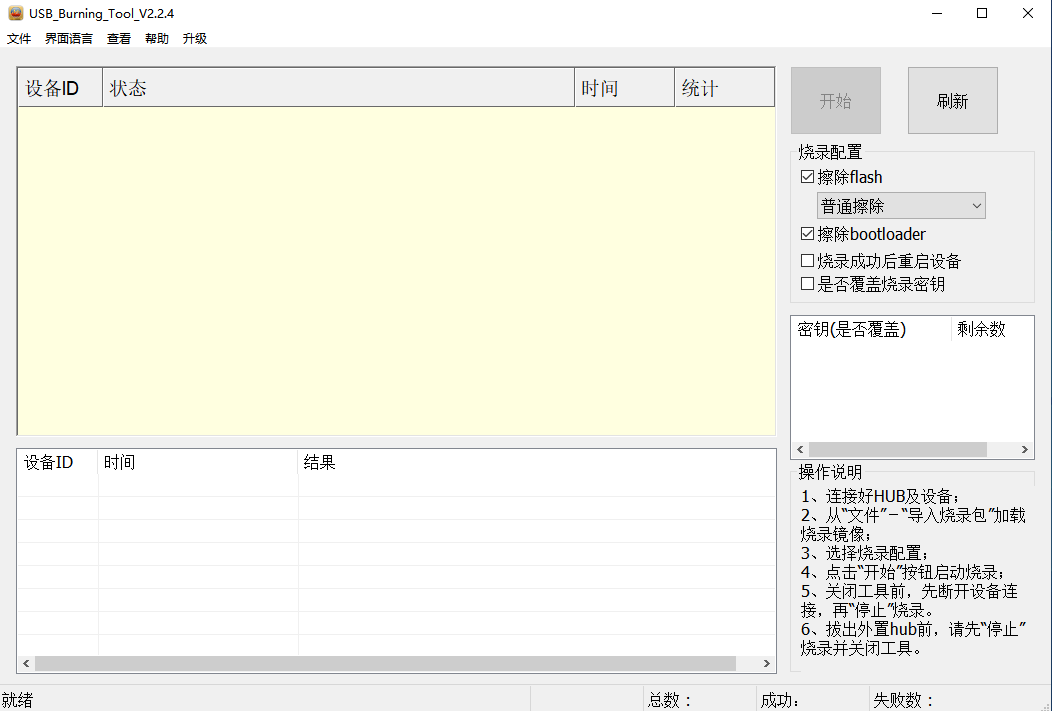Open the 升级 upgrade menu
Viewport: 1052px width, 711px height.
pos(194,38)
